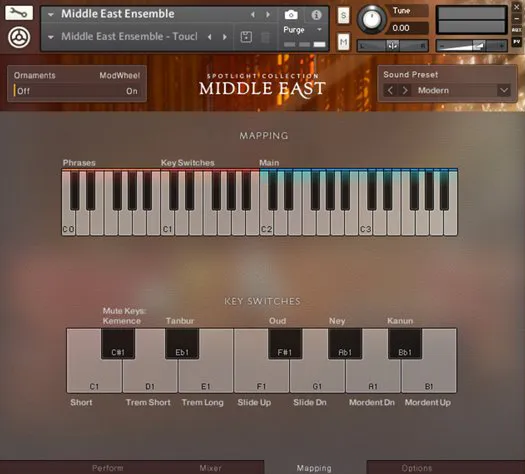Open the instrument info icon
This screenshot has height=474, width=525.
tap(316, 15)
